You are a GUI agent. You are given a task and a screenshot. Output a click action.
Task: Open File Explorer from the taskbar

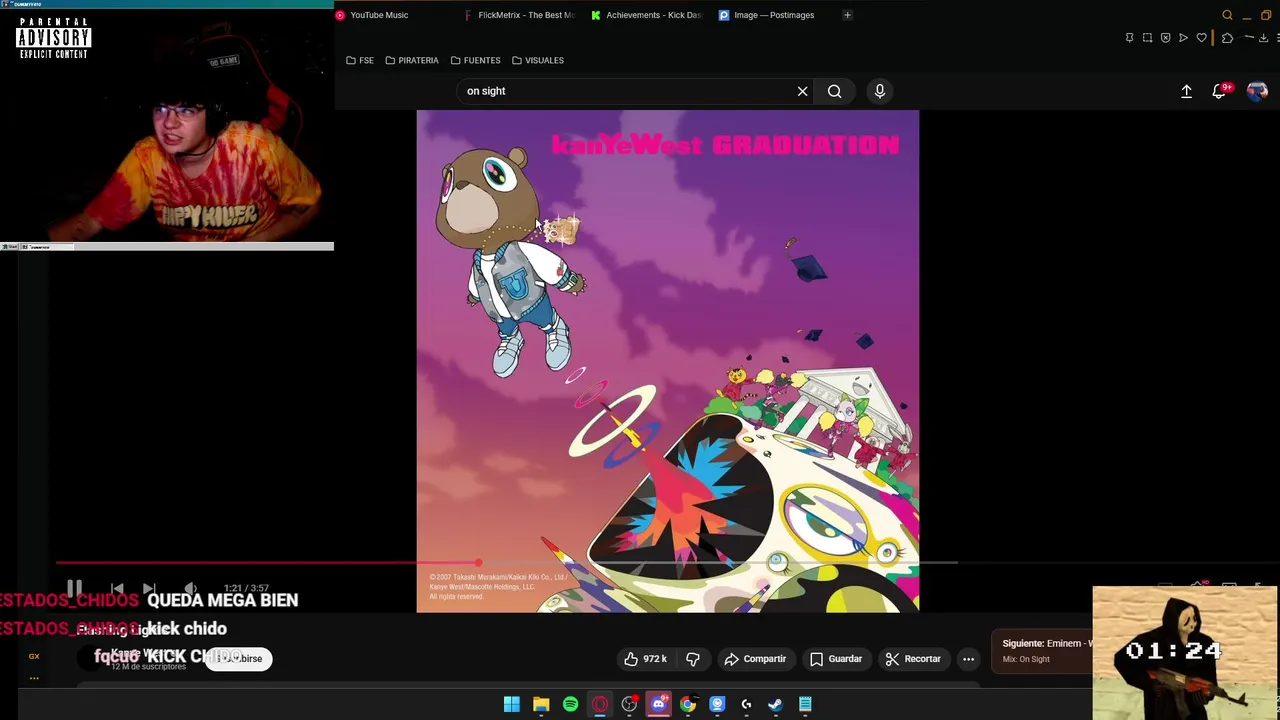click(541, 704)
